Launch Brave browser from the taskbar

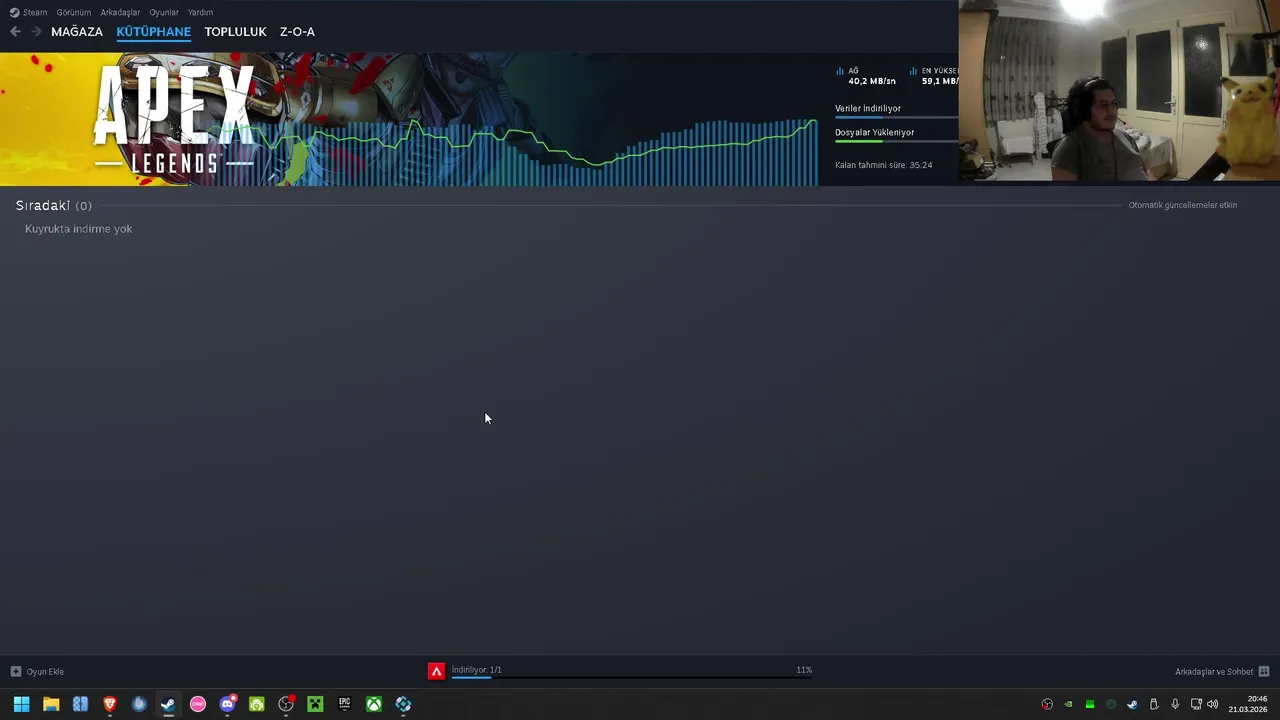point(110,704)
